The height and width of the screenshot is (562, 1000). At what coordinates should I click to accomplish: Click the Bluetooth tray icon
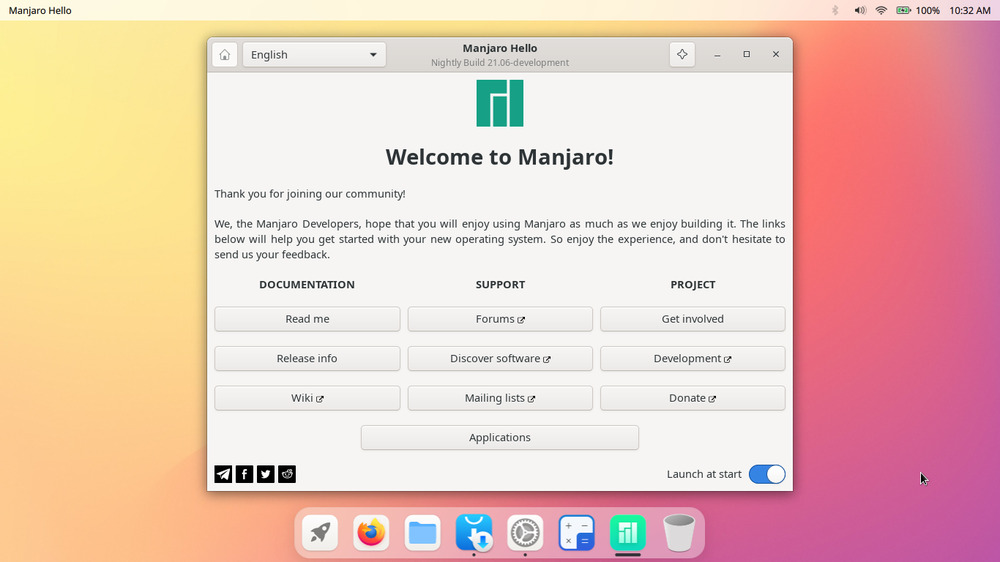[835, 10]
